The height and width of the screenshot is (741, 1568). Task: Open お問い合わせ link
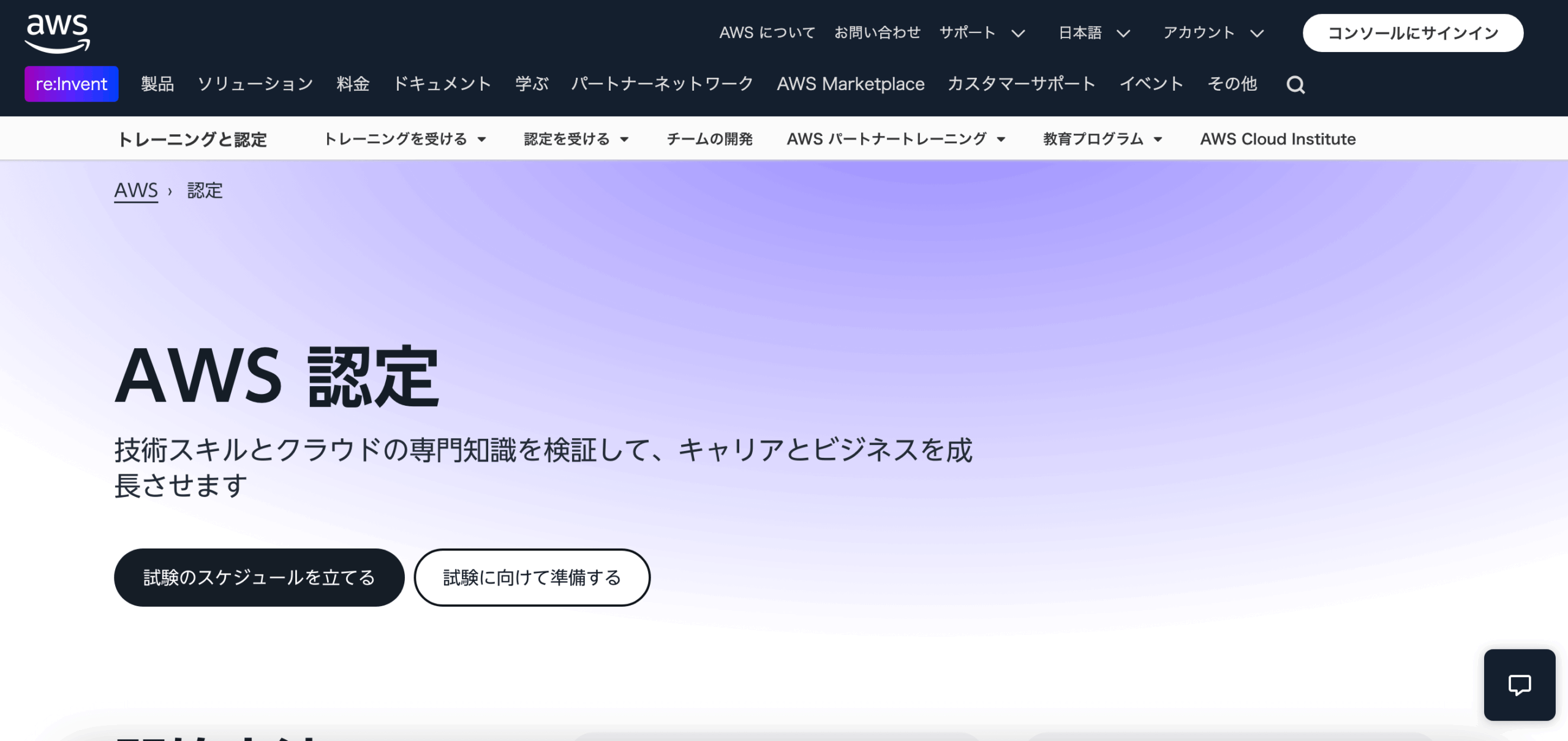coord(877,32)
